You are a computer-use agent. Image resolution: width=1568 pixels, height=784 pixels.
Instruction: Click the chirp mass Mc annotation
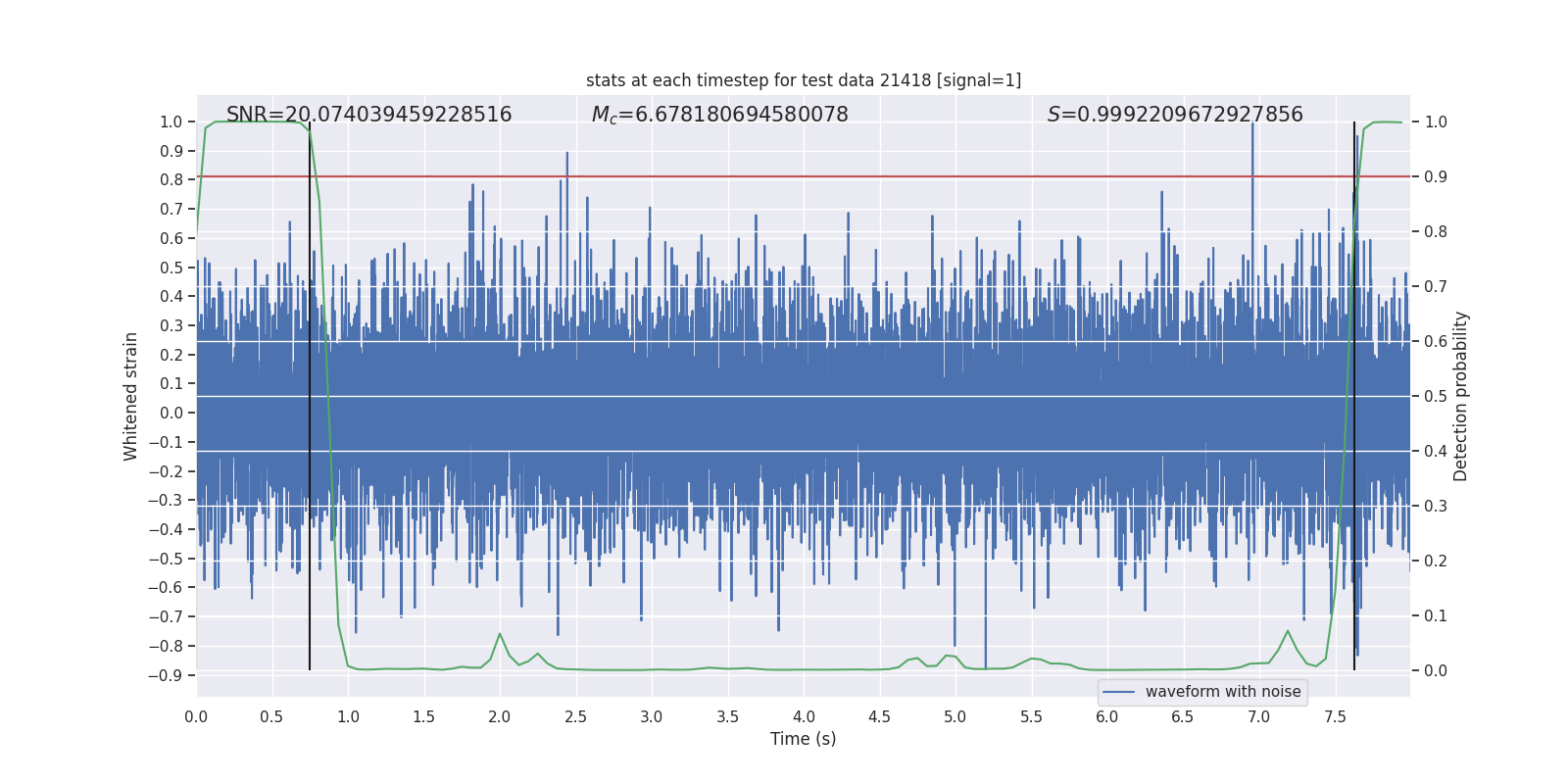coord(719,115)
